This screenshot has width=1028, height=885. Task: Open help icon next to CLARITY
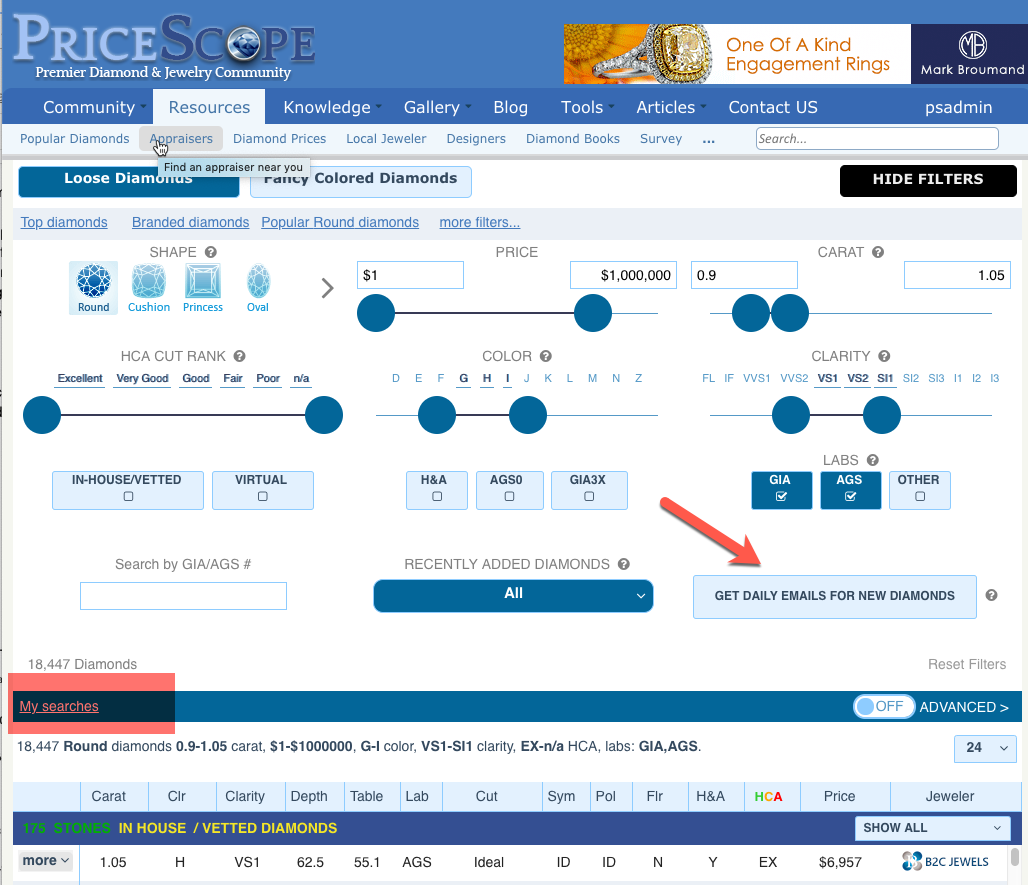tap(884, 356)
